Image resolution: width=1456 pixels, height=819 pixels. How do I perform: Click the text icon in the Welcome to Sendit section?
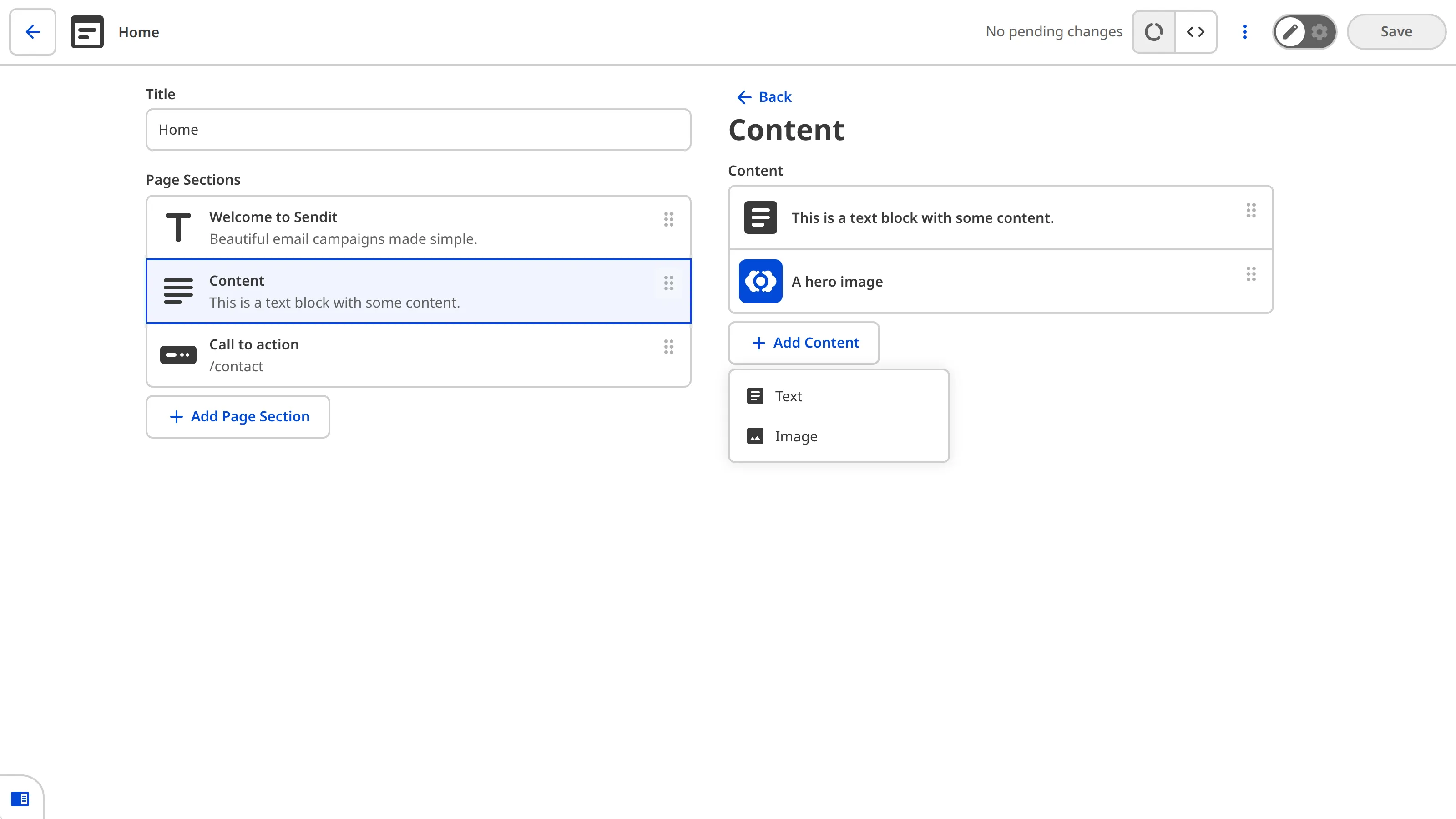point(177,227)
